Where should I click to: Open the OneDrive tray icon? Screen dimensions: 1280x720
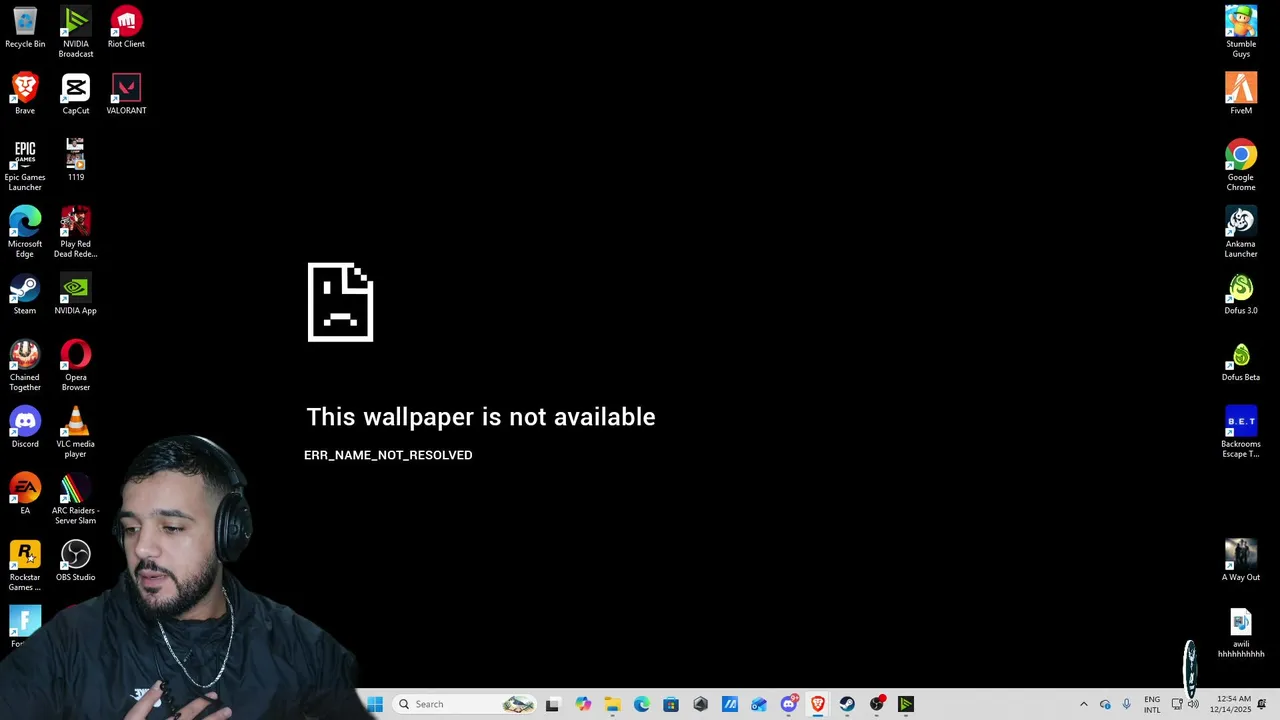pyautogui.click(x=1105, y=704)
